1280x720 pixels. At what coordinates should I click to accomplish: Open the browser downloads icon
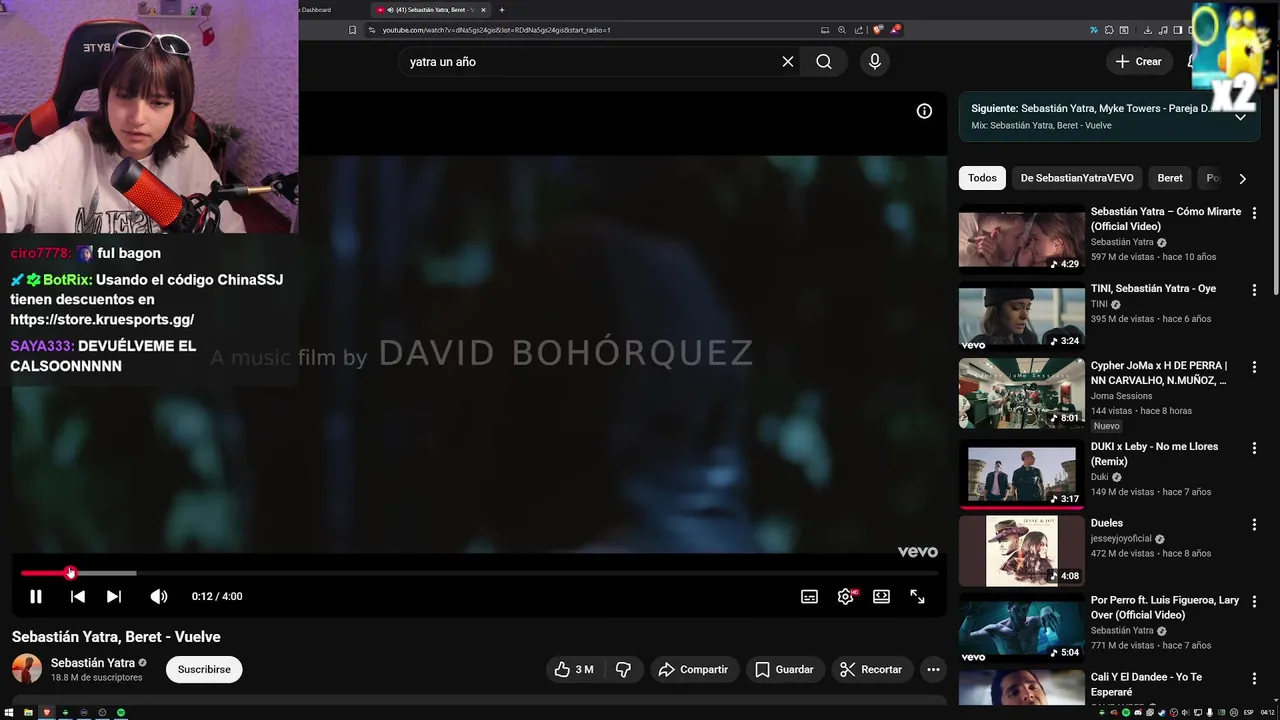[x=1147, y=30]
